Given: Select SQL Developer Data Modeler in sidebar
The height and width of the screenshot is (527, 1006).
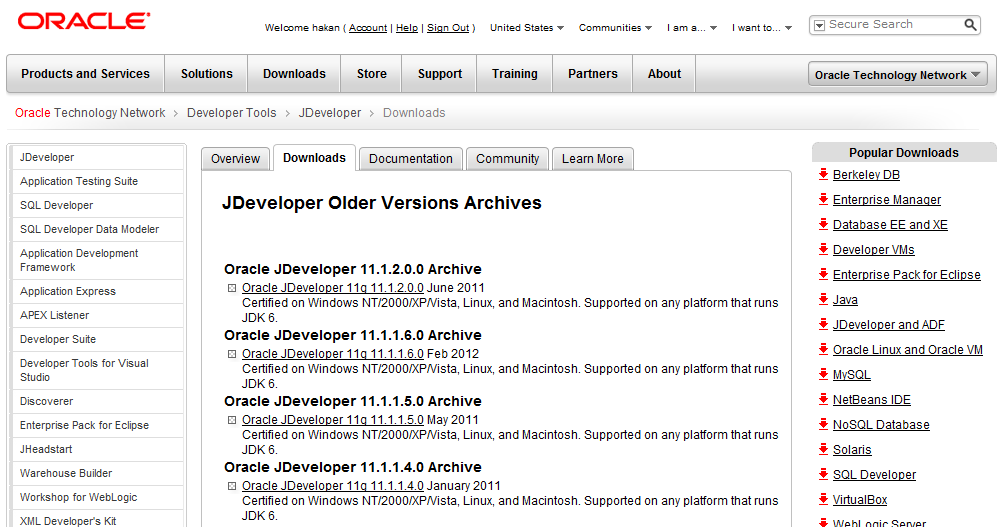Looking at the screenshot, I should click(98, 229).
